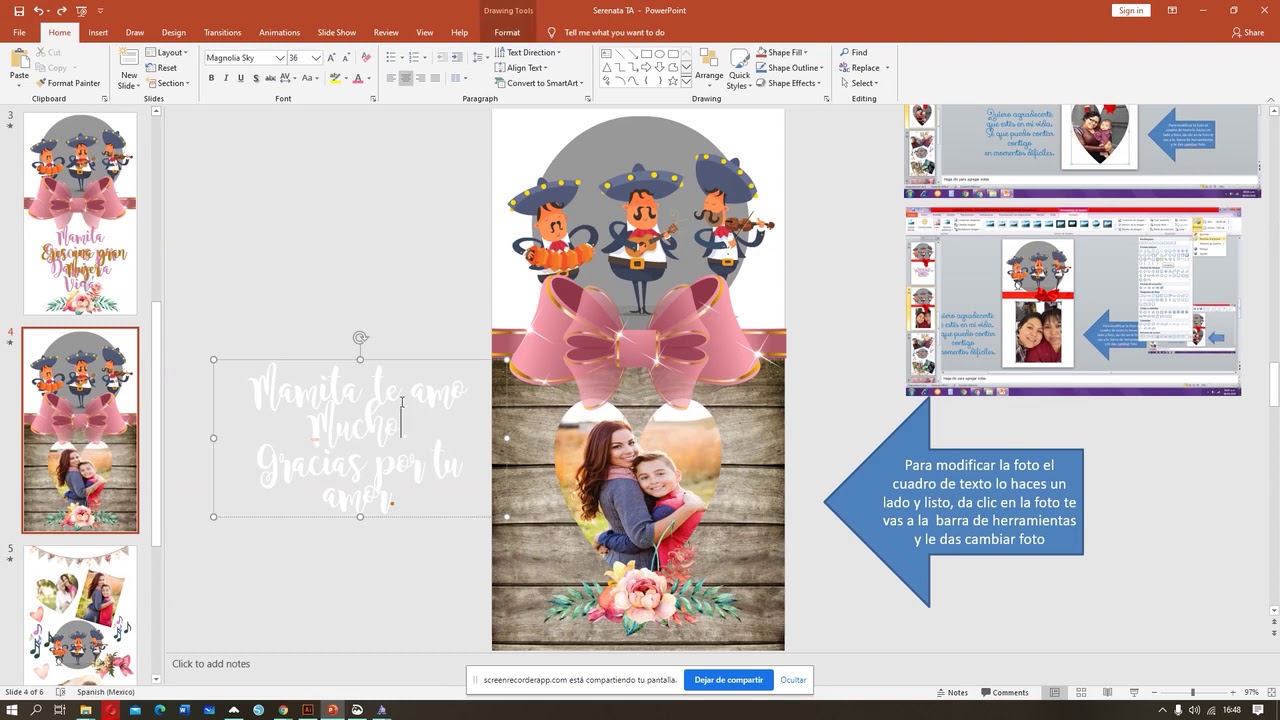Clear all formatting from text
This screenshot has width=1280, height=720.
click(365, 58)
